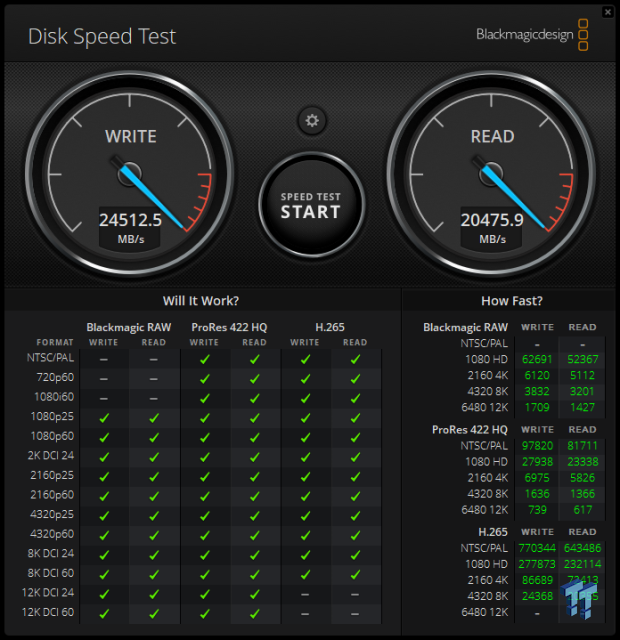Click ProRes 4320 8K read value 1366
Screen dimensions: 620x640
tap(582, 493)
